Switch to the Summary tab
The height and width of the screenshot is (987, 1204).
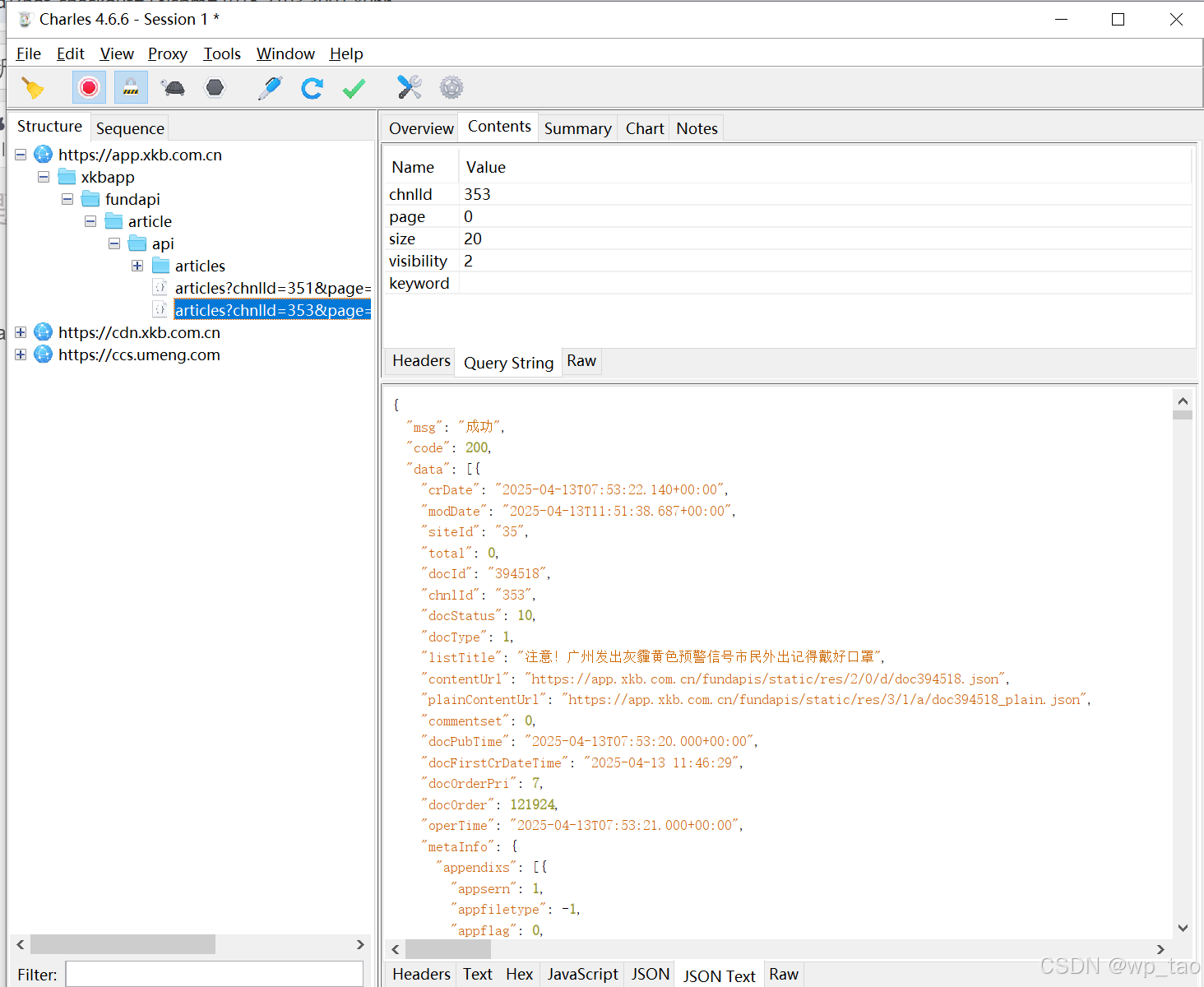(x=577, y=128)
